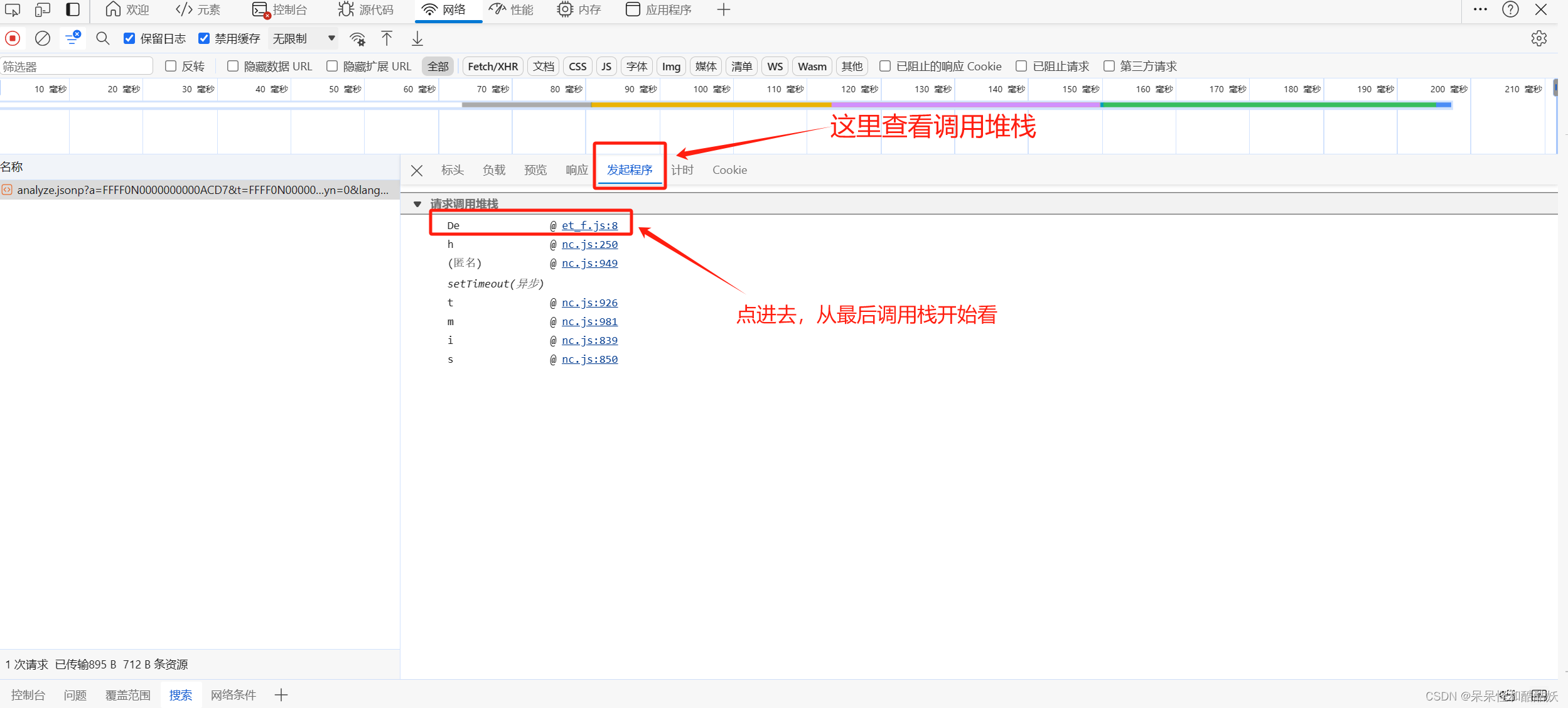Check Blocked response cookies option
1568x708 pixels.
pyautogui.click(x=885, y=66)
